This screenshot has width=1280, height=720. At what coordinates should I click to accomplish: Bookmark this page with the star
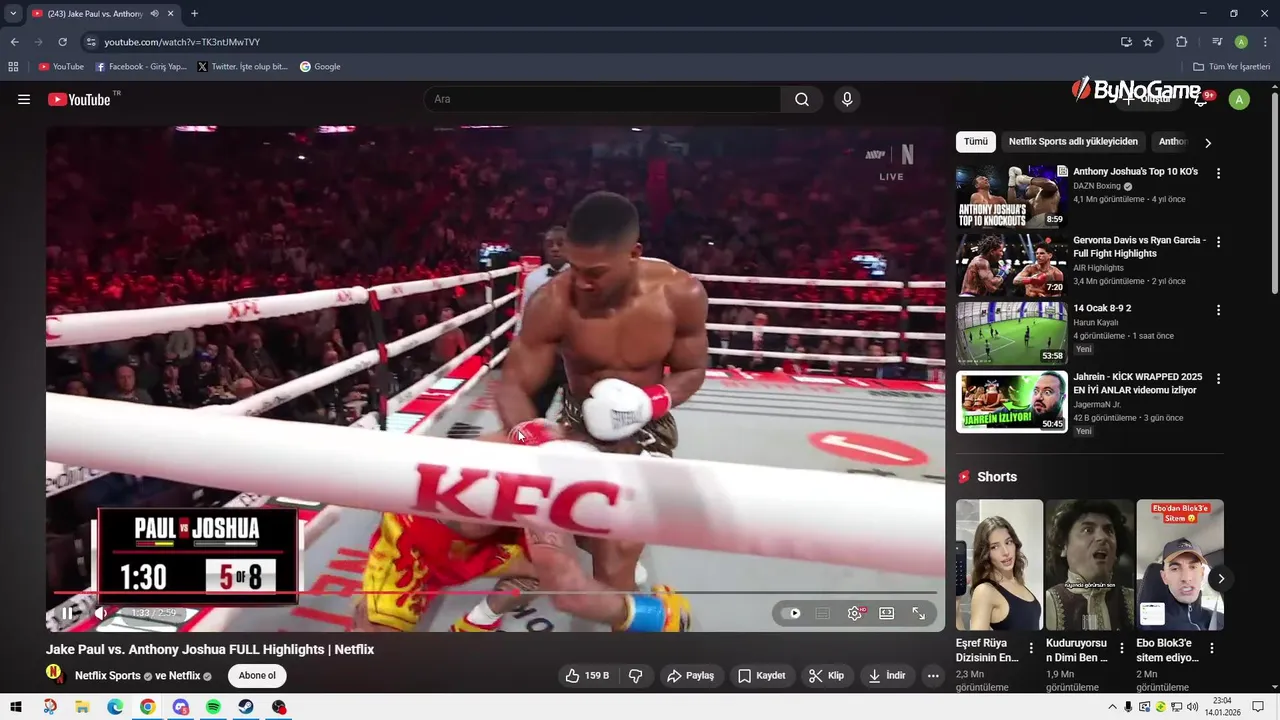pos(1148,42)
